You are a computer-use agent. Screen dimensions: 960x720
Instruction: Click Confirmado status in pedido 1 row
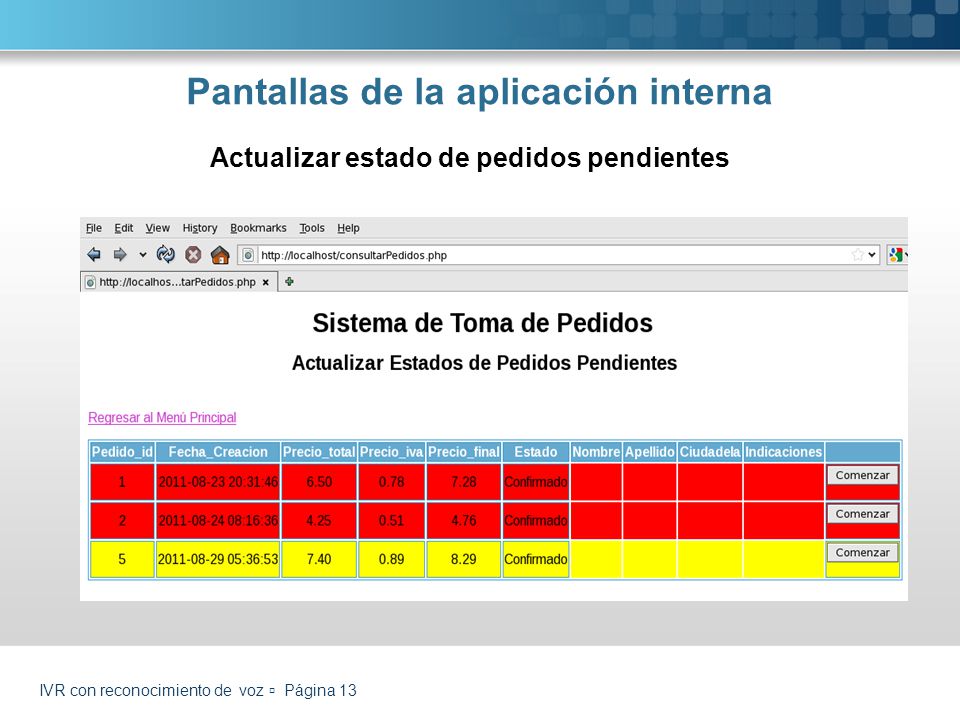[x=536, y=482]
